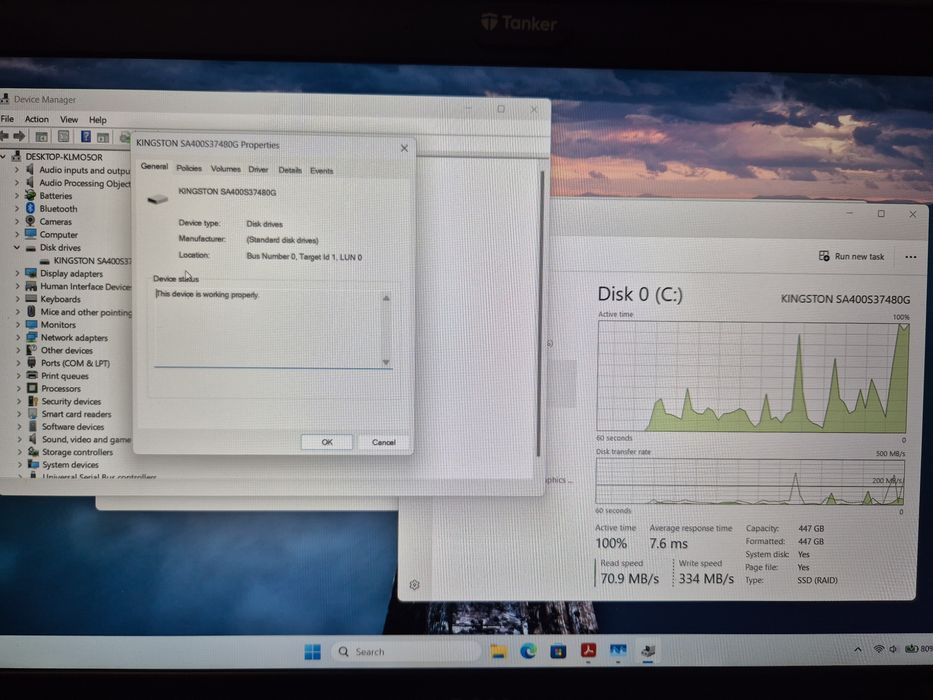Click the Bluetooth logo icon in tree

click(x=30, y=208)
